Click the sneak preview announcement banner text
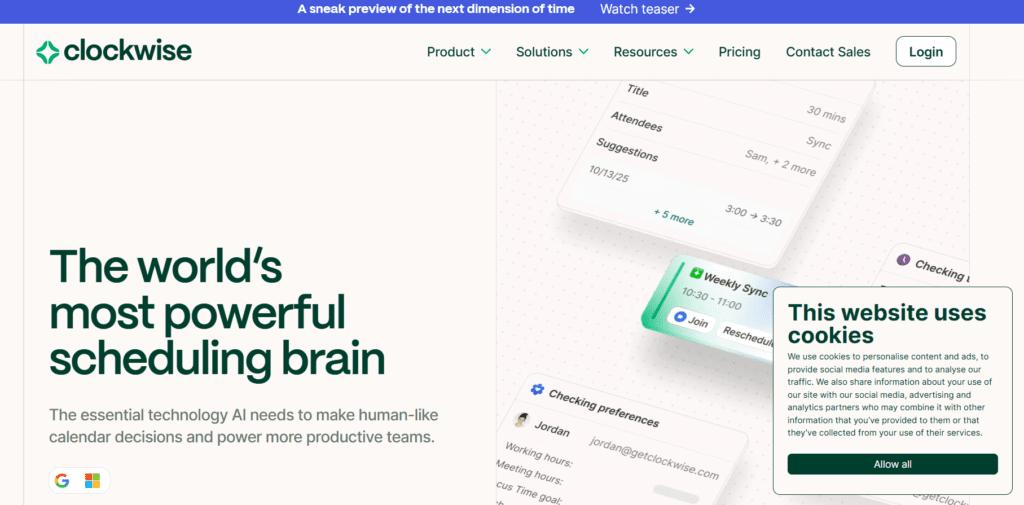Viewport: 1024px width, 505px height. [436, 9]
